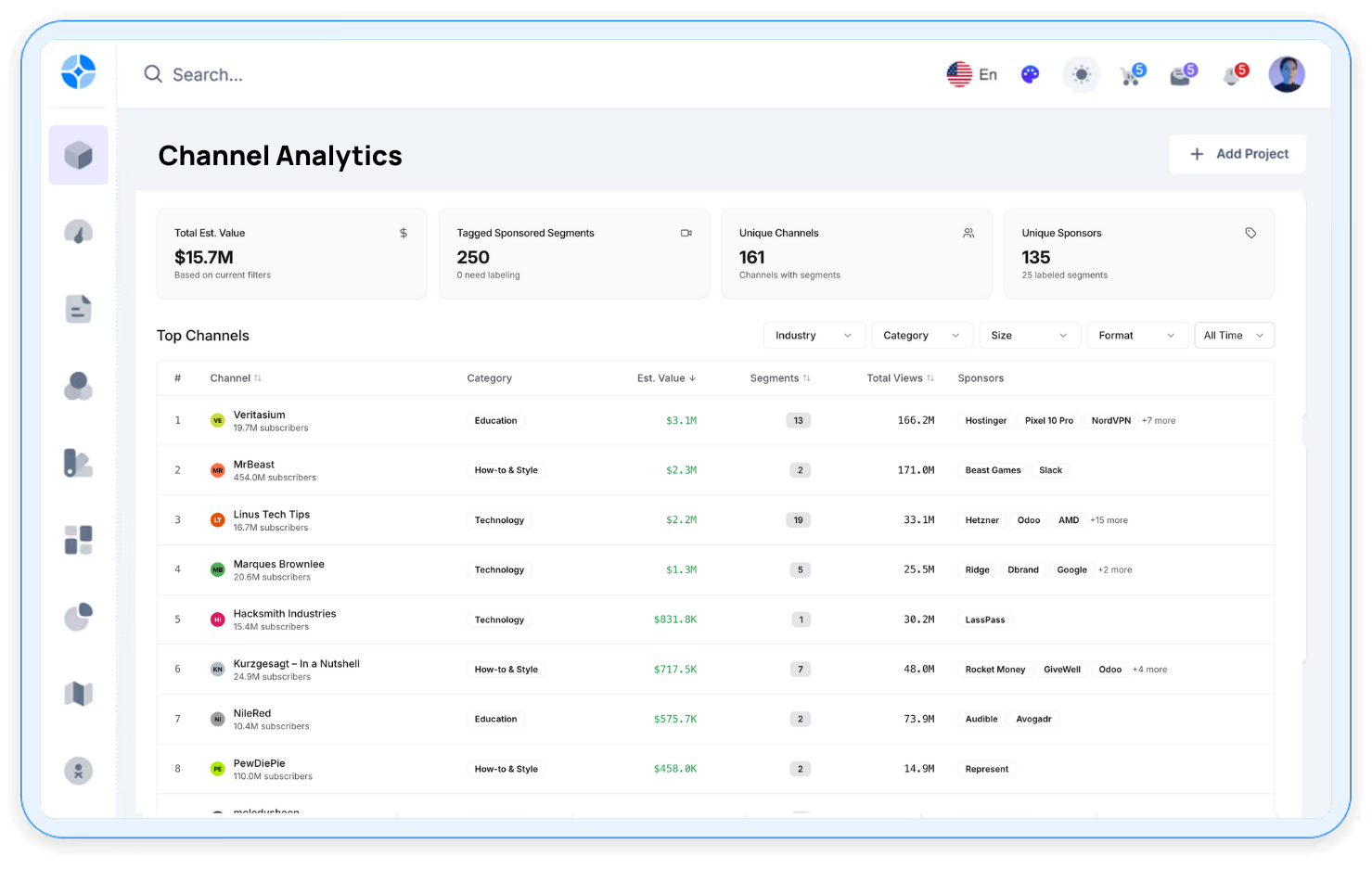Open the overlapping circles sidebar icon

pos(78,386)
